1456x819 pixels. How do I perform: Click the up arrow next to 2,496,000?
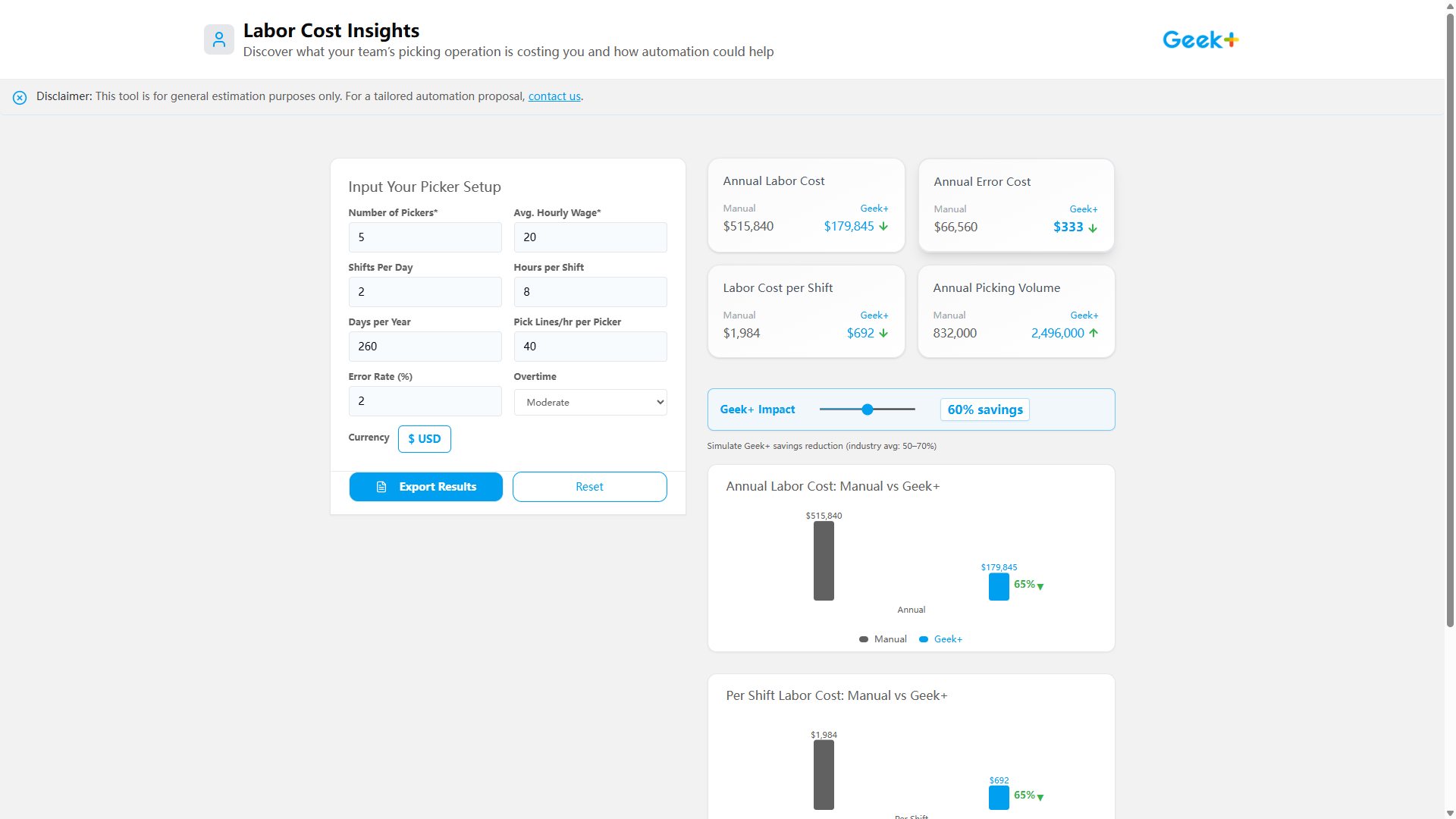(x=1093, y=333)
